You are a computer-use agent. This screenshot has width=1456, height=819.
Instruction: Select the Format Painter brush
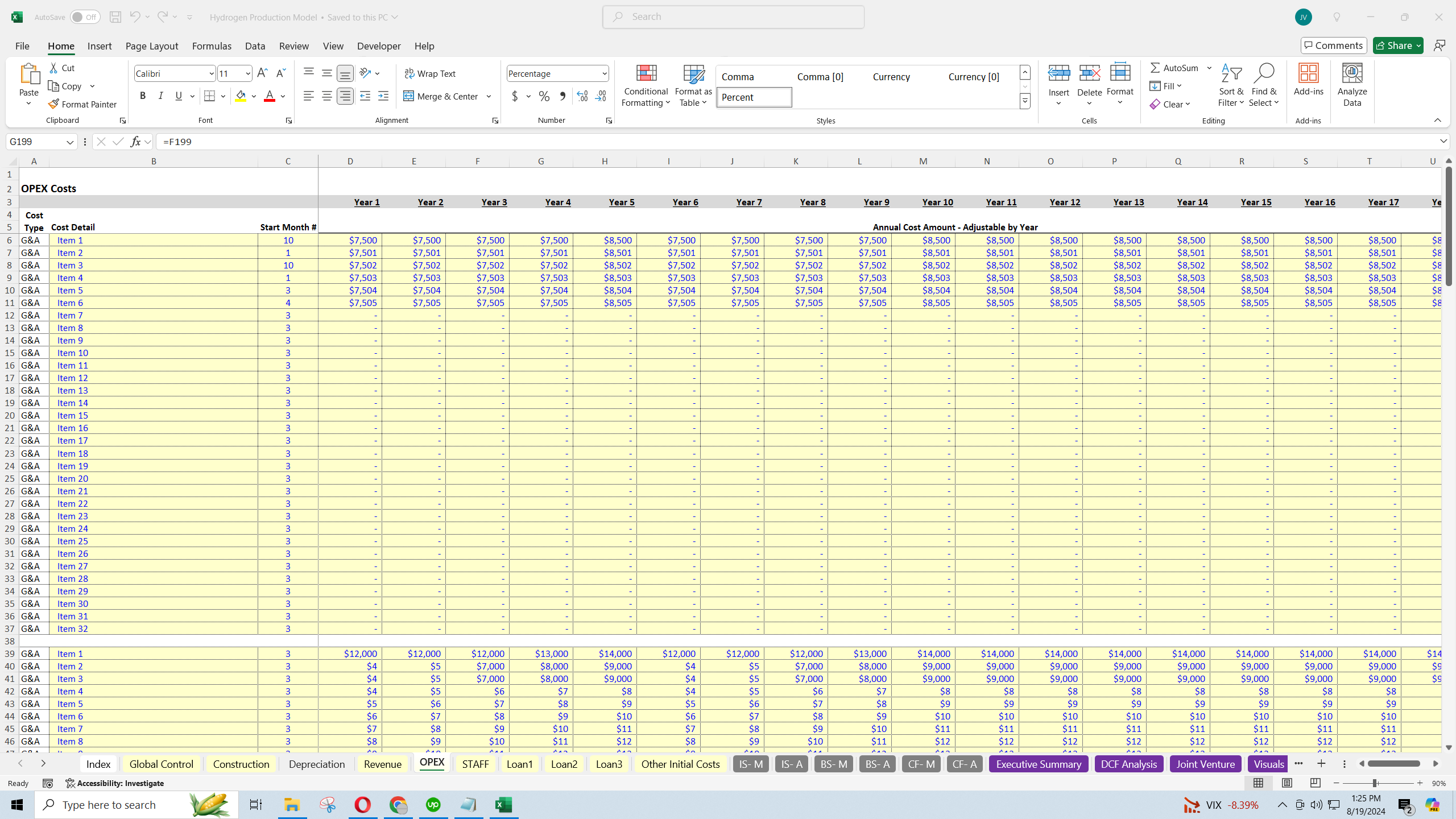tap(82, 104)
